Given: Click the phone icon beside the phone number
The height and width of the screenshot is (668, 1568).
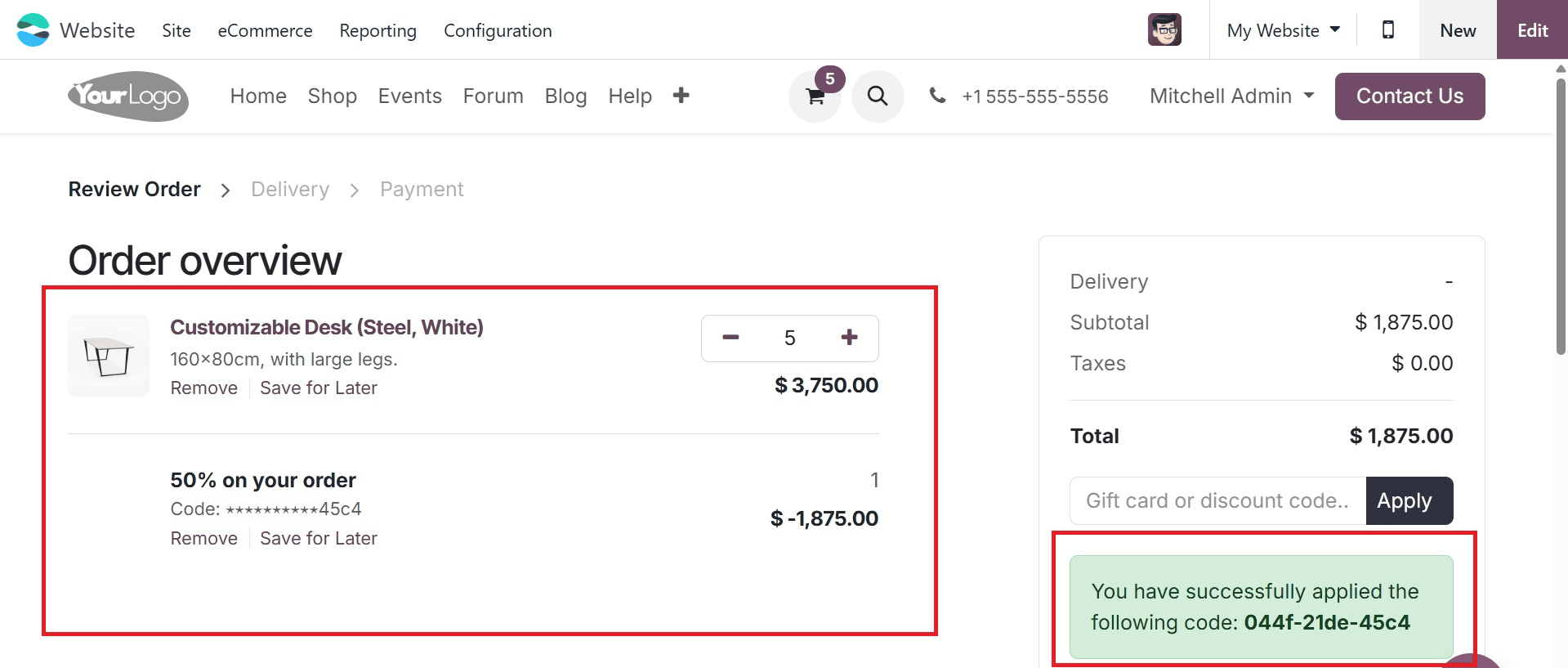Looking at the screenshot, I should tap(936, 96).
